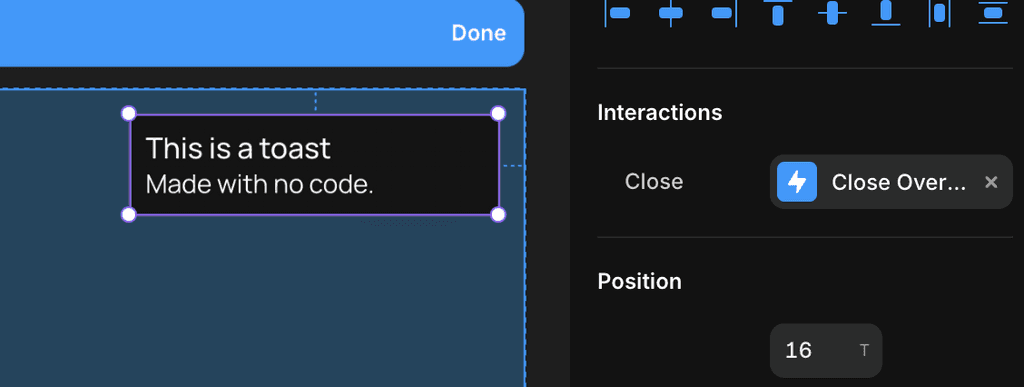This screenshot has height=387, width=1024.
Task: Focus the top position field showing 16
Action: pyautogui.click(x=826, y=350)
